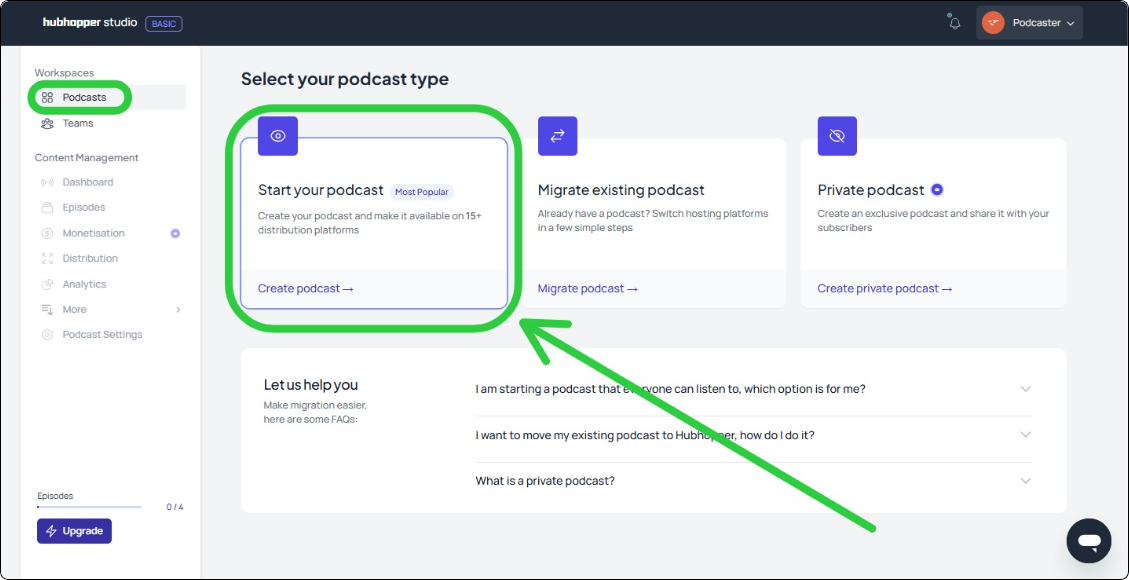Click the Teams people icon
The width and height of the screenshot is (1129, 580).
(x=48, y=123)
